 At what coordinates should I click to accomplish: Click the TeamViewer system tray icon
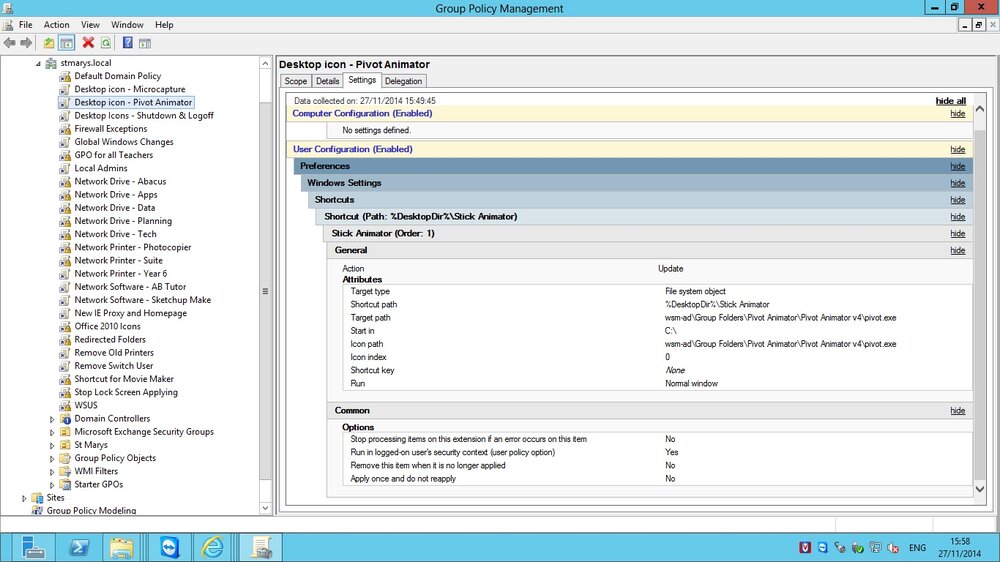click(823, 547)
